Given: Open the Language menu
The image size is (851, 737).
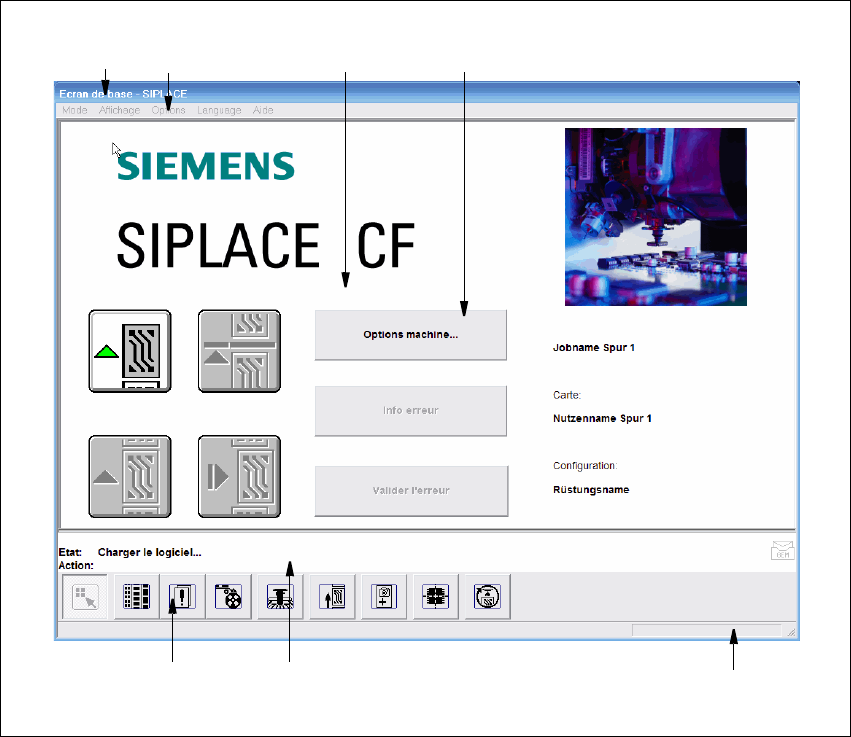Looking at the screenshot, I should pos(219,110).
